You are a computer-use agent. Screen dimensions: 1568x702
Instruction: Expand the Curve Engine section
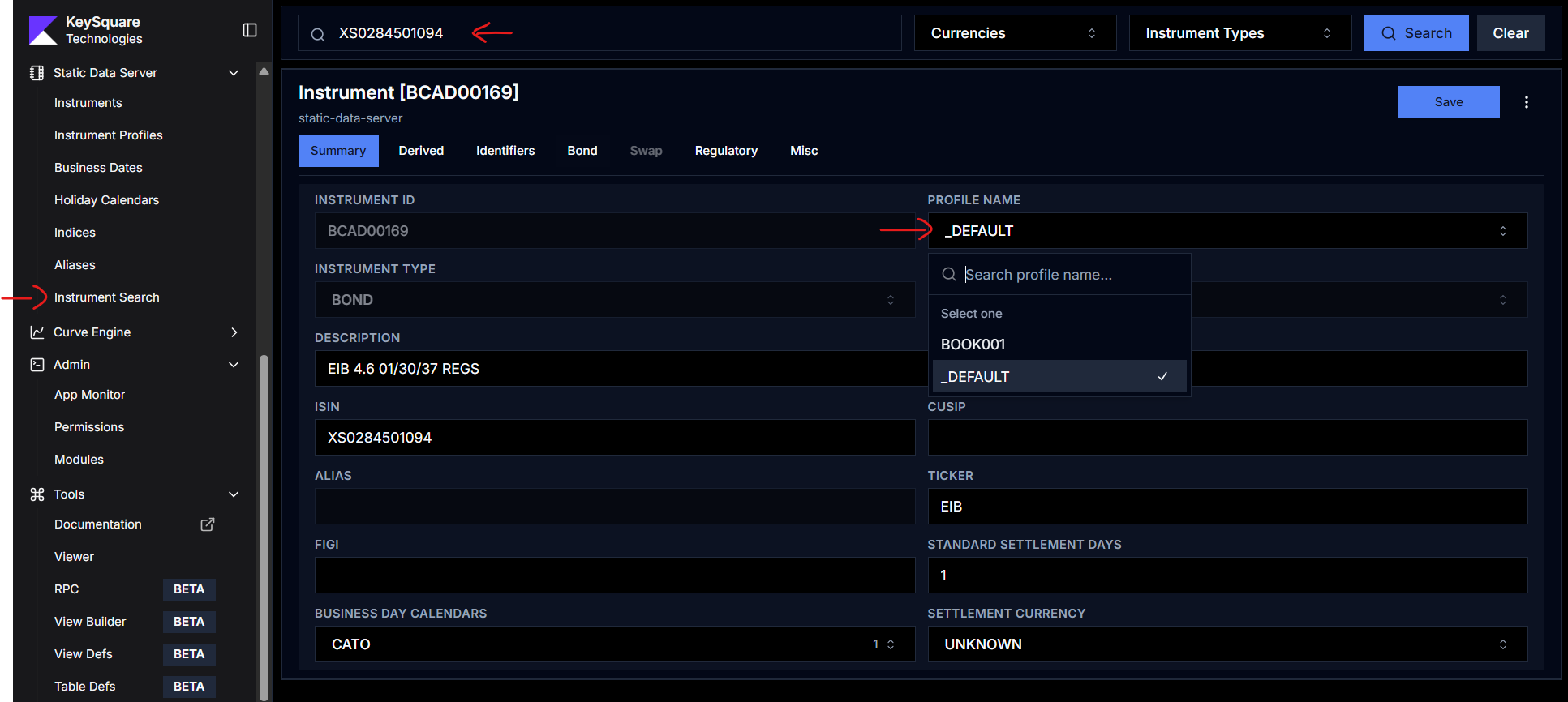point(234,332)
